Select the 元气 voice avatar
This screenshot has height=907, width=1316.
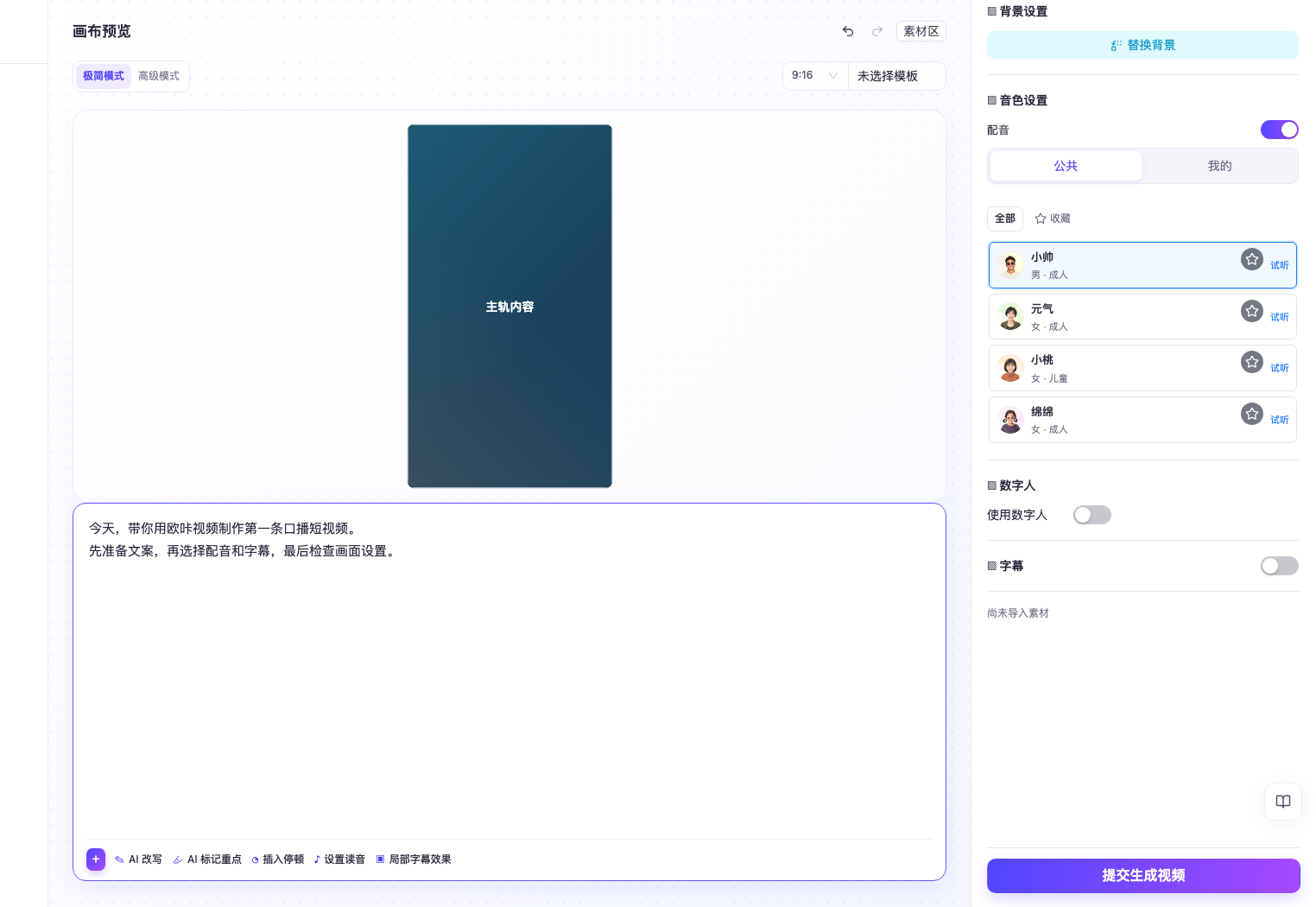pos(1010,317)
